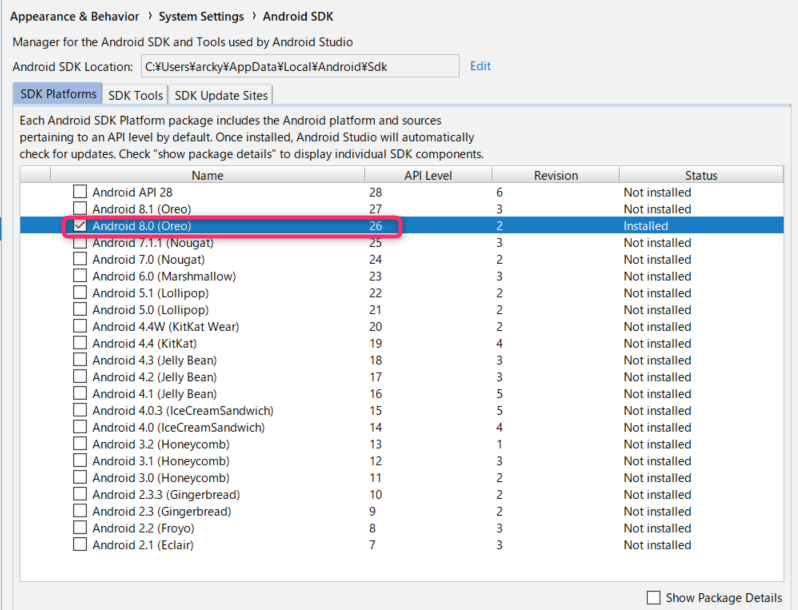The width and height of the screenshot is (798, 610).
Task: Click Android SDK breadcrumb title
Action: click(298, 17)
